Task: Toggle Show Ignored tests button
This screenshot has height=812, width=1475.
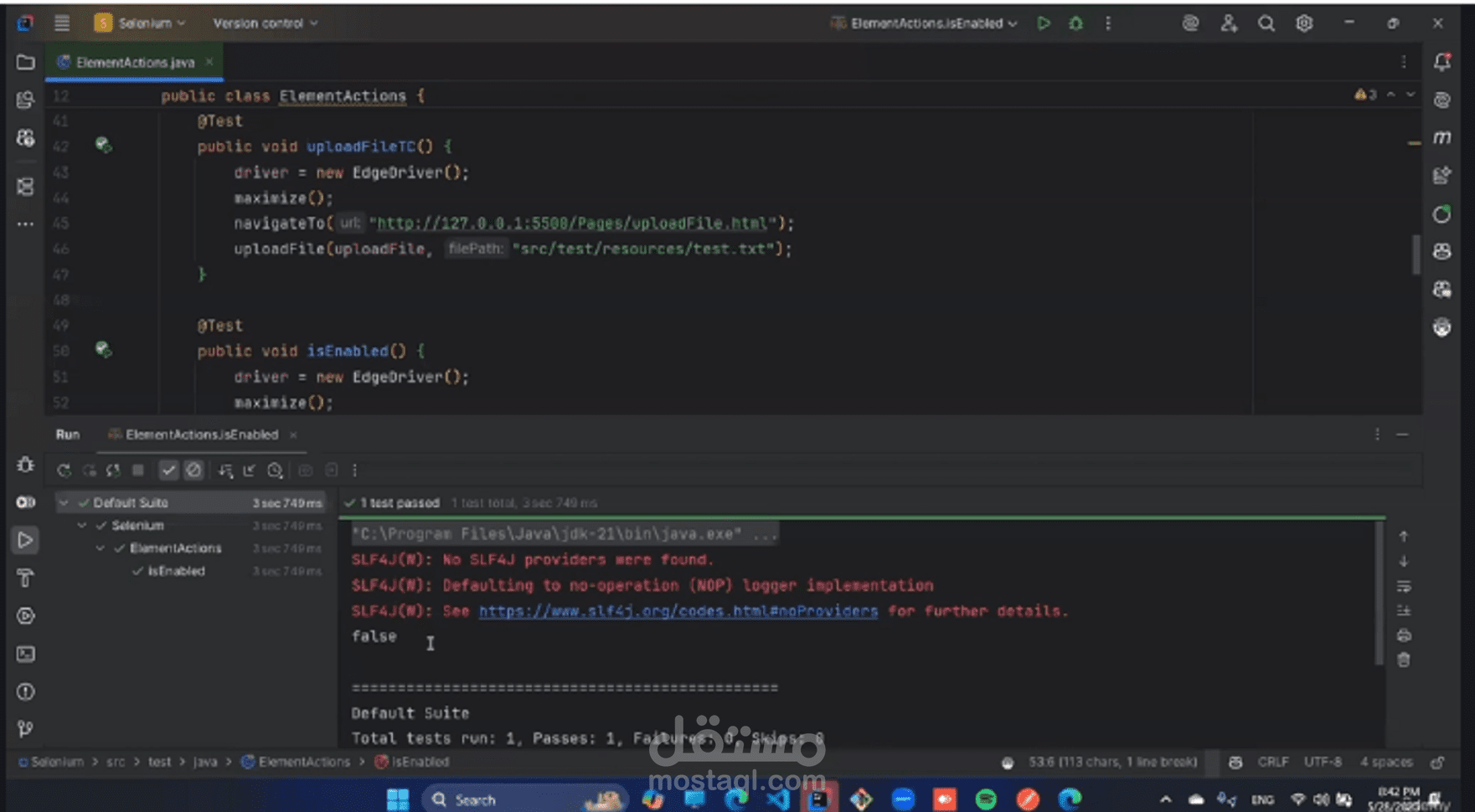Action: click(x=193, y=470)
